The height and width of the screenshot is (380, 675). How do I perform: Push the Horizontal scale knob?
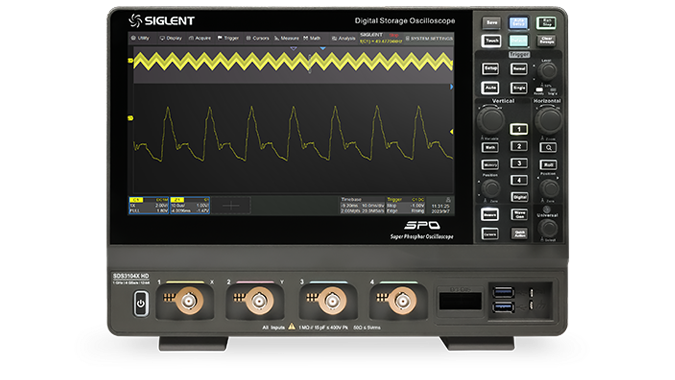click(x=548, y=120)
